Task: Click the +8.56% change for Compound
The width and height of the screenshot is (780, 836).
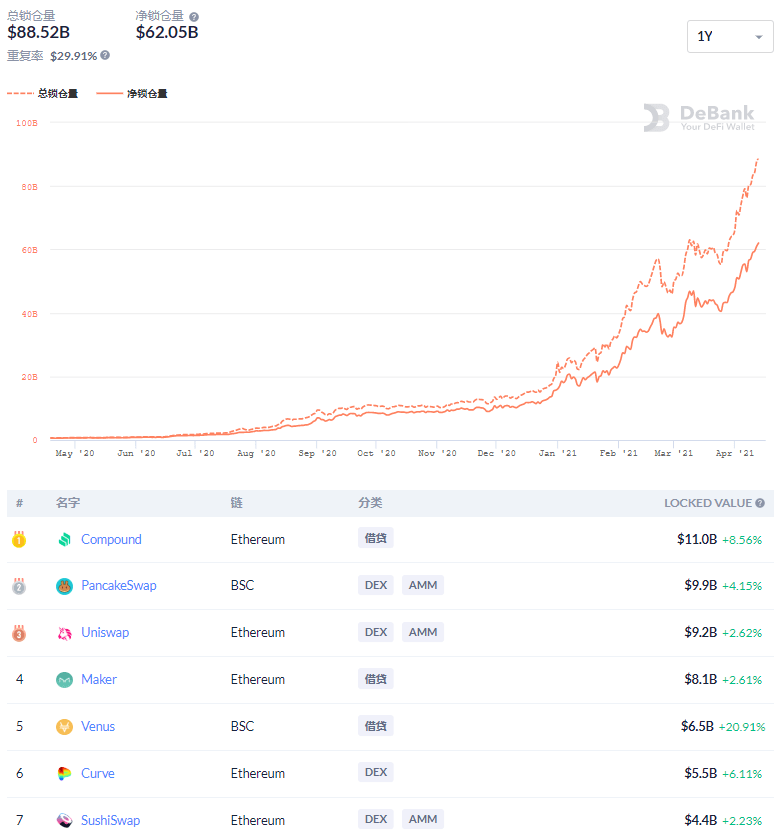Action: coord(742,540)
